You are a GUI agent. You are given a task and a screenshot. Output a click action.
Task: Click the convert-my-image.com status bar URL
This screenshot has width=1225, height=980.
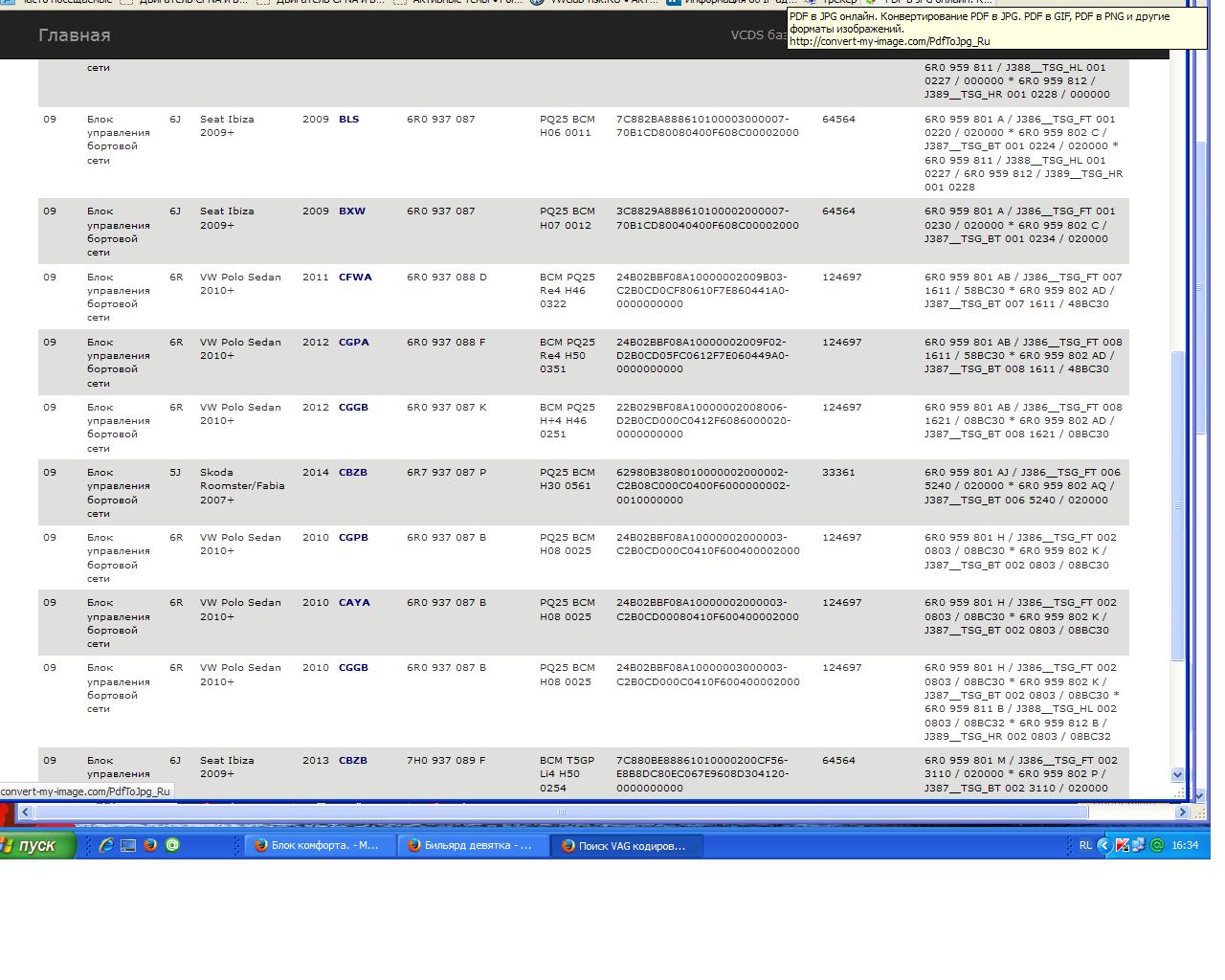tap(85, 791)
